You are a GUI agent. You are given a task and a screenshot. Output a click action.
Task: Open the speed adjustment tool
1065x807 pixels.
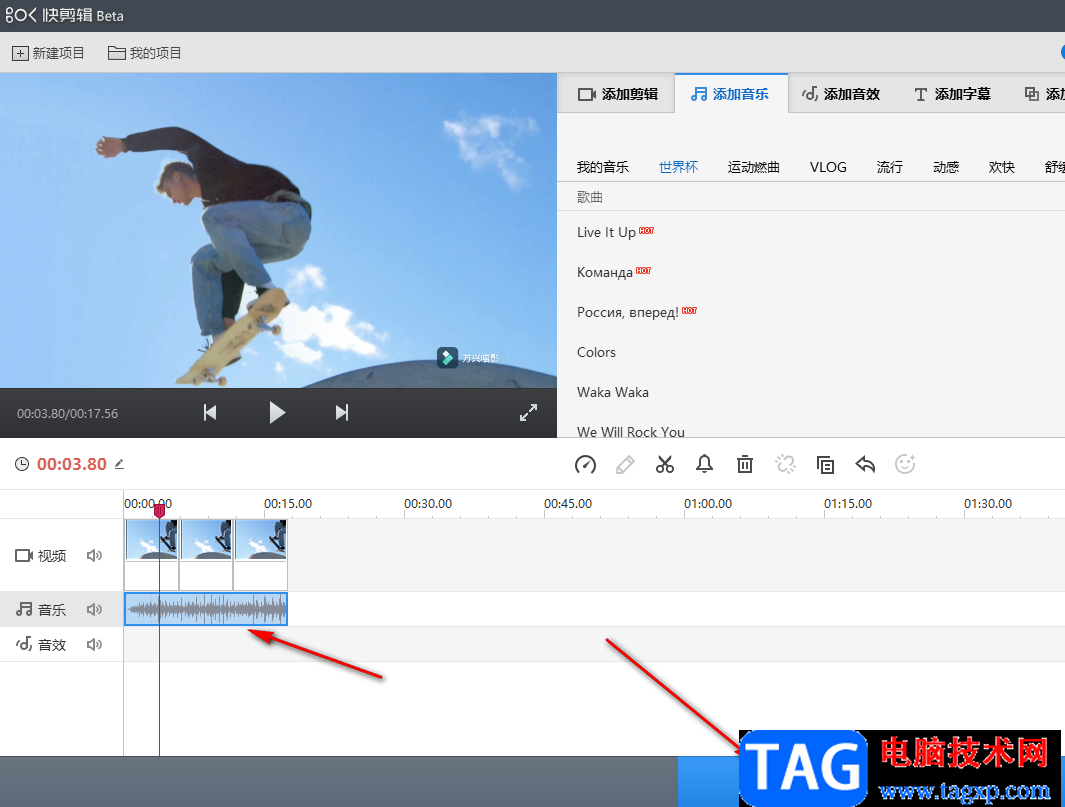[x=585, y=465]
